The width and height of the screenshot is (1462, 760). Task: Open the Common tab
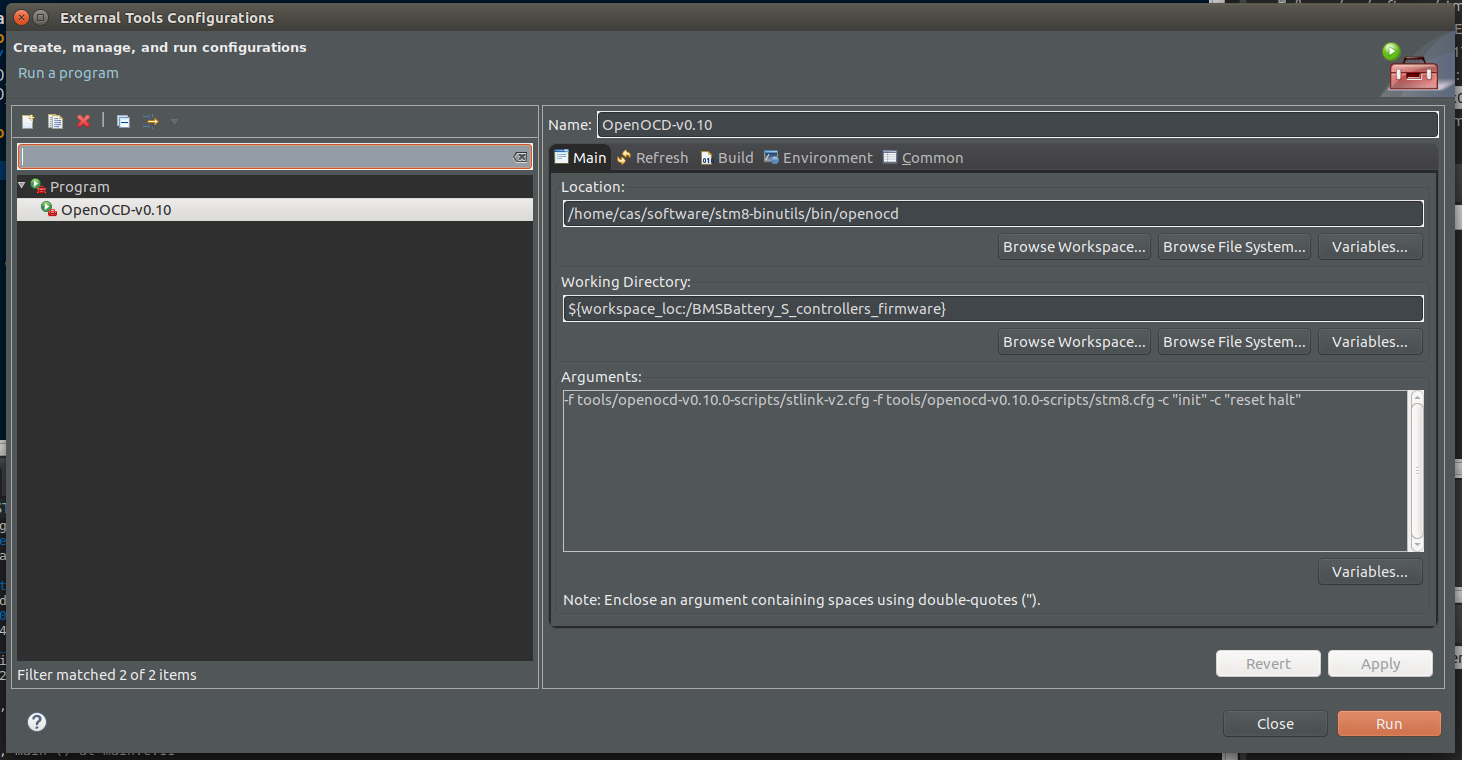[923, 157]
